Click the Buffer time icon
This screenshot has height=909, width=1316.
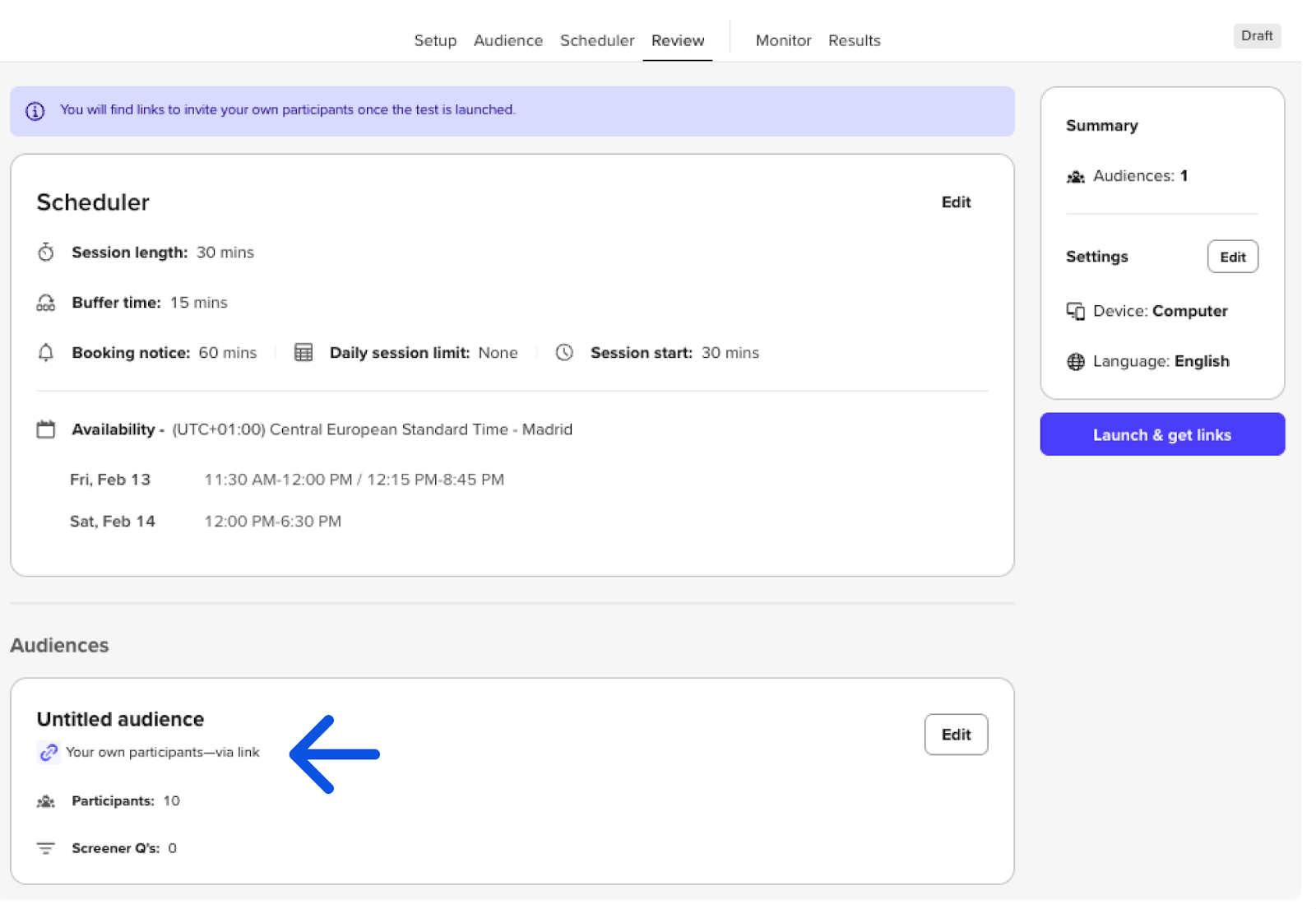click(46, 303)
